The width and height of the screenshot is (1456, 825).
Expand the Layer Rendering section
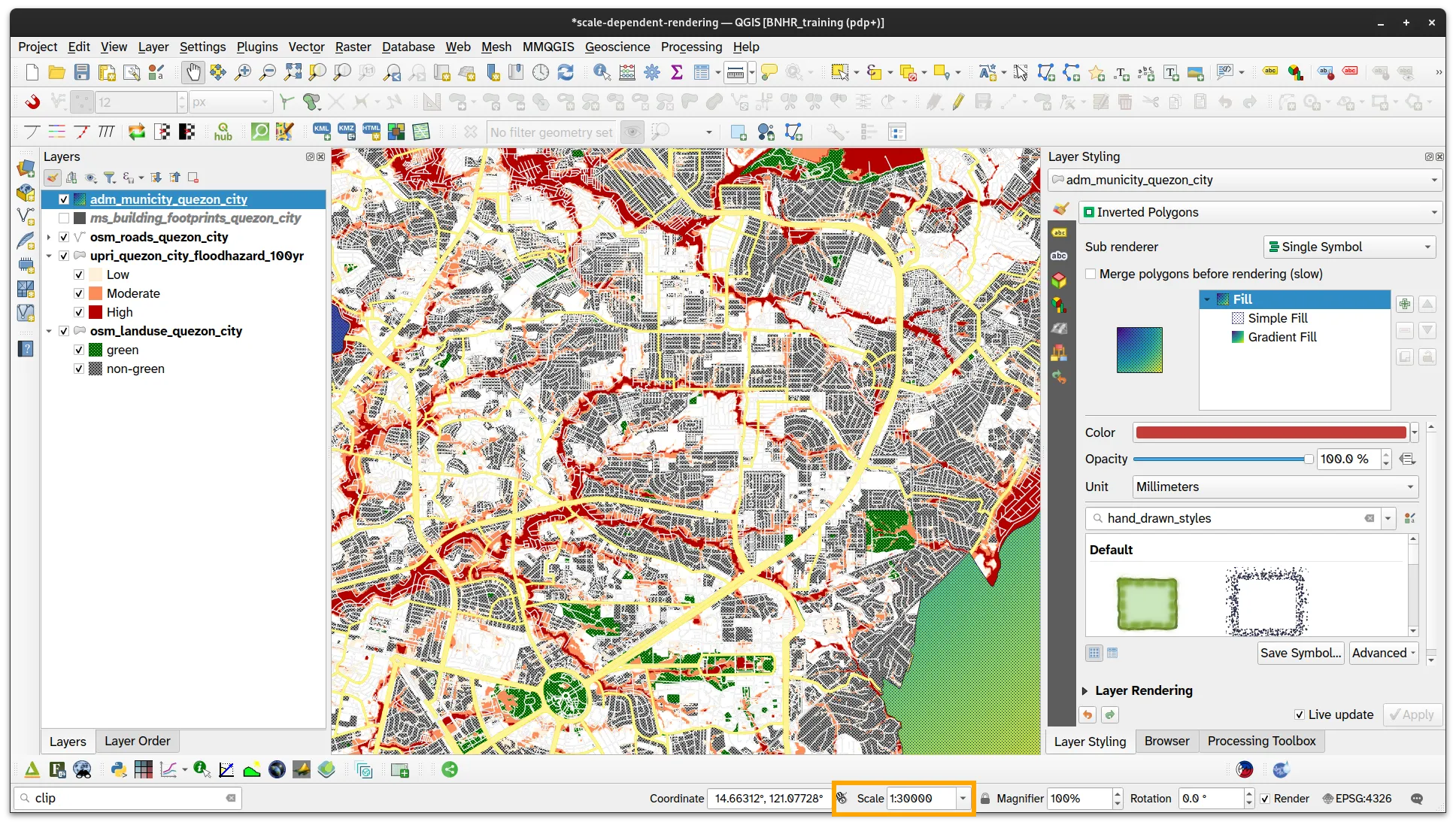pos(1085,690)
